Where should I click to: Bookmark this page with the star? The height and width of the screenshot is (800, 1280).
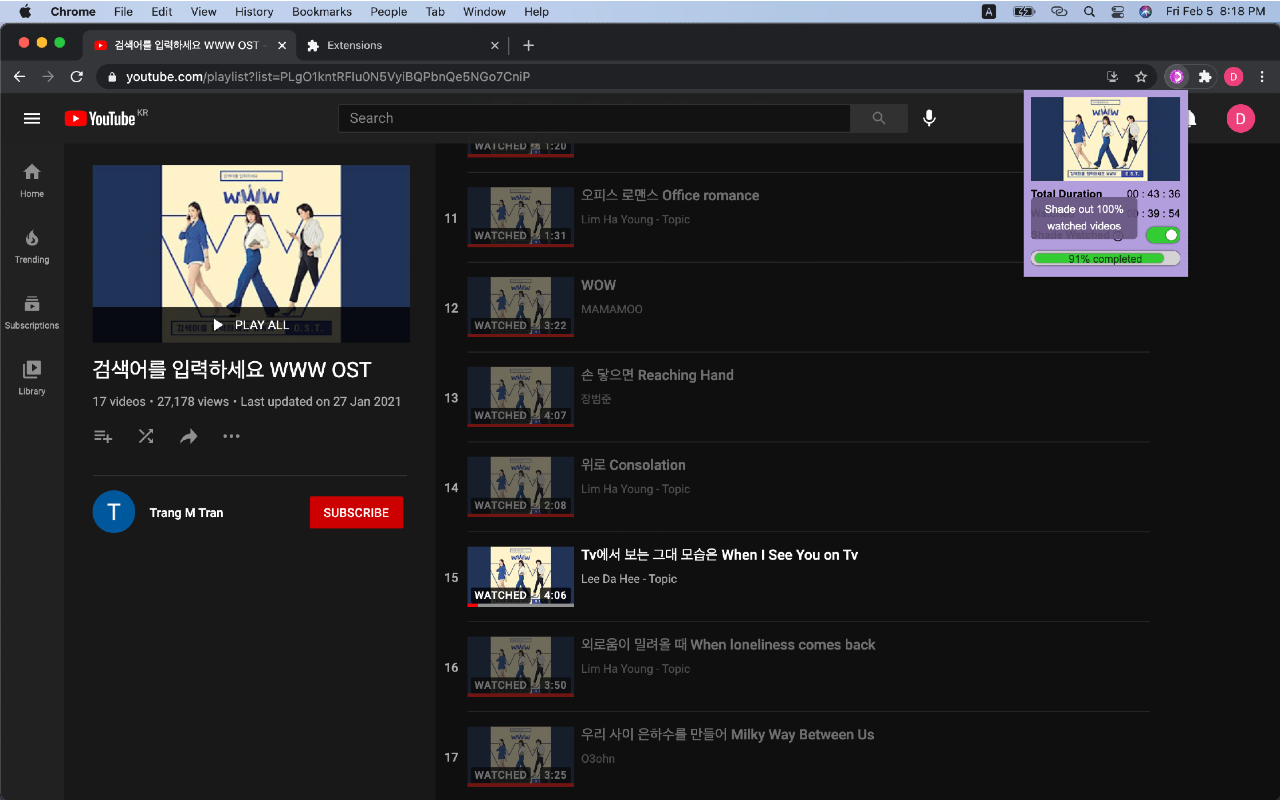coord(1141,76)
